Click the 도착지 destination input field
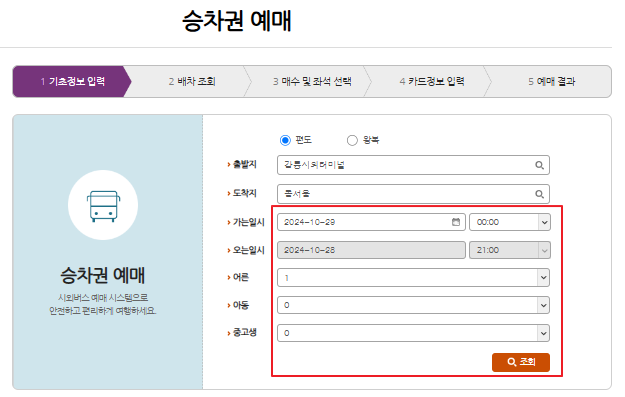 point(413,194)
